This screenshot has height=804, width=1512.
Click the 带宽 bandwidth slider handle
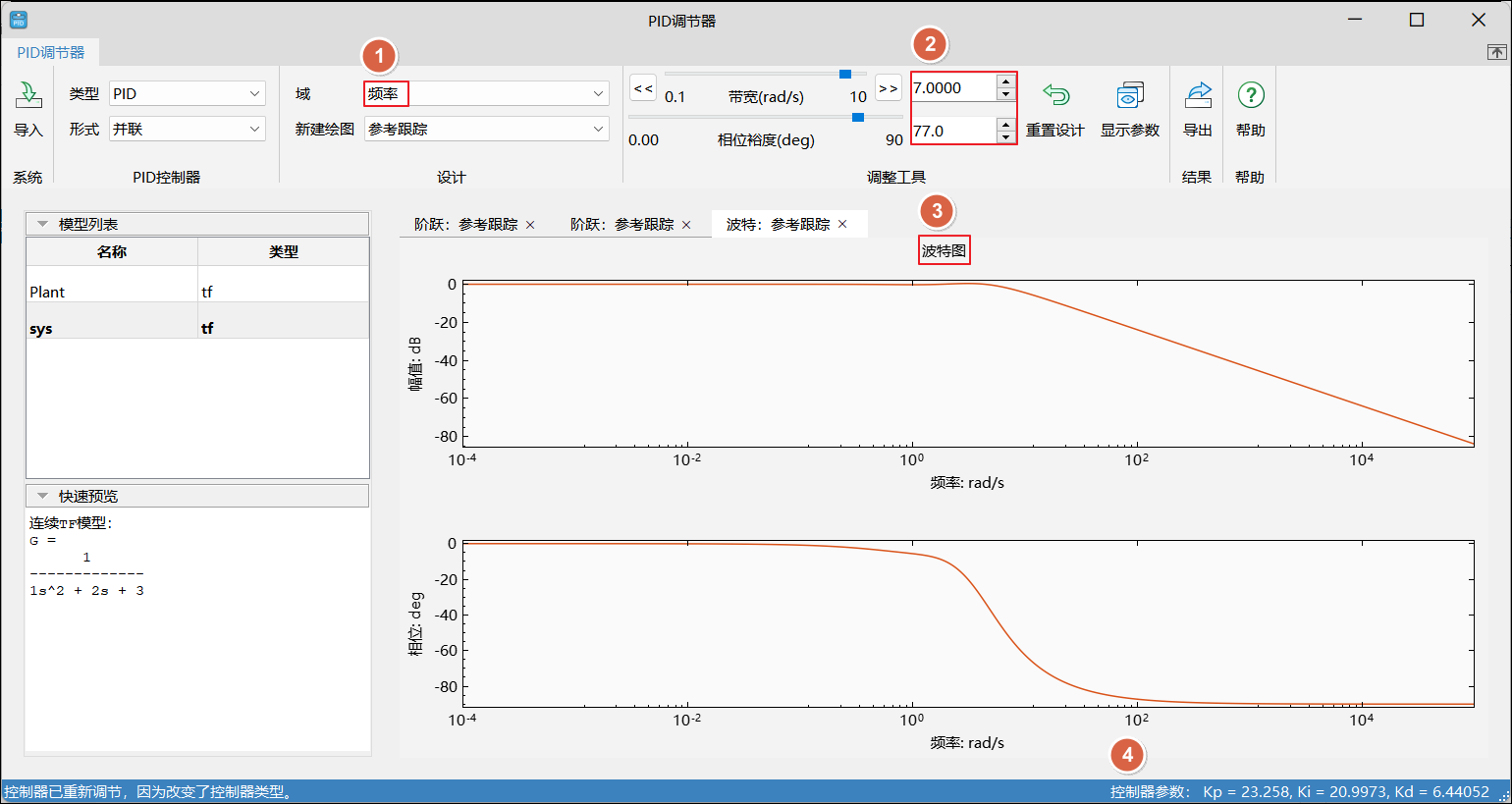pyautogui.click(x=845, y=74)
